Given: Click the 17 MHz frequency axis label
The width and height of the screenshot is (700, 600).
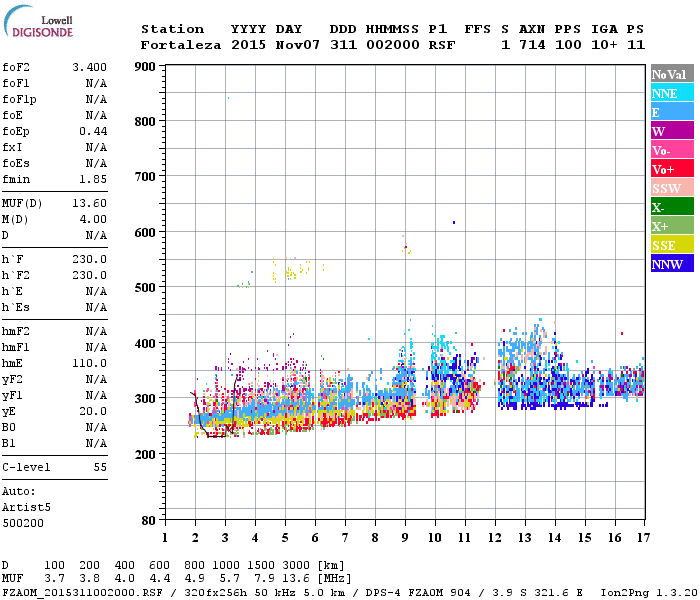Looking at the screenshot, I should point(643,538).
